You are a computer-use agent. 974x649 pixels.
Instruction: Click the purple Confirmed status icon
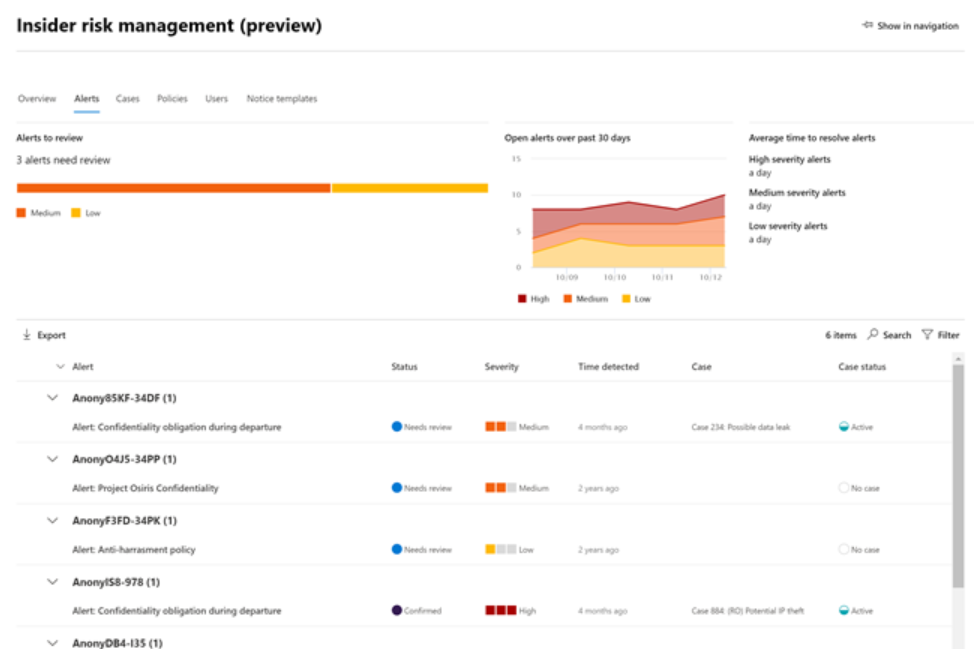[396, 610]
